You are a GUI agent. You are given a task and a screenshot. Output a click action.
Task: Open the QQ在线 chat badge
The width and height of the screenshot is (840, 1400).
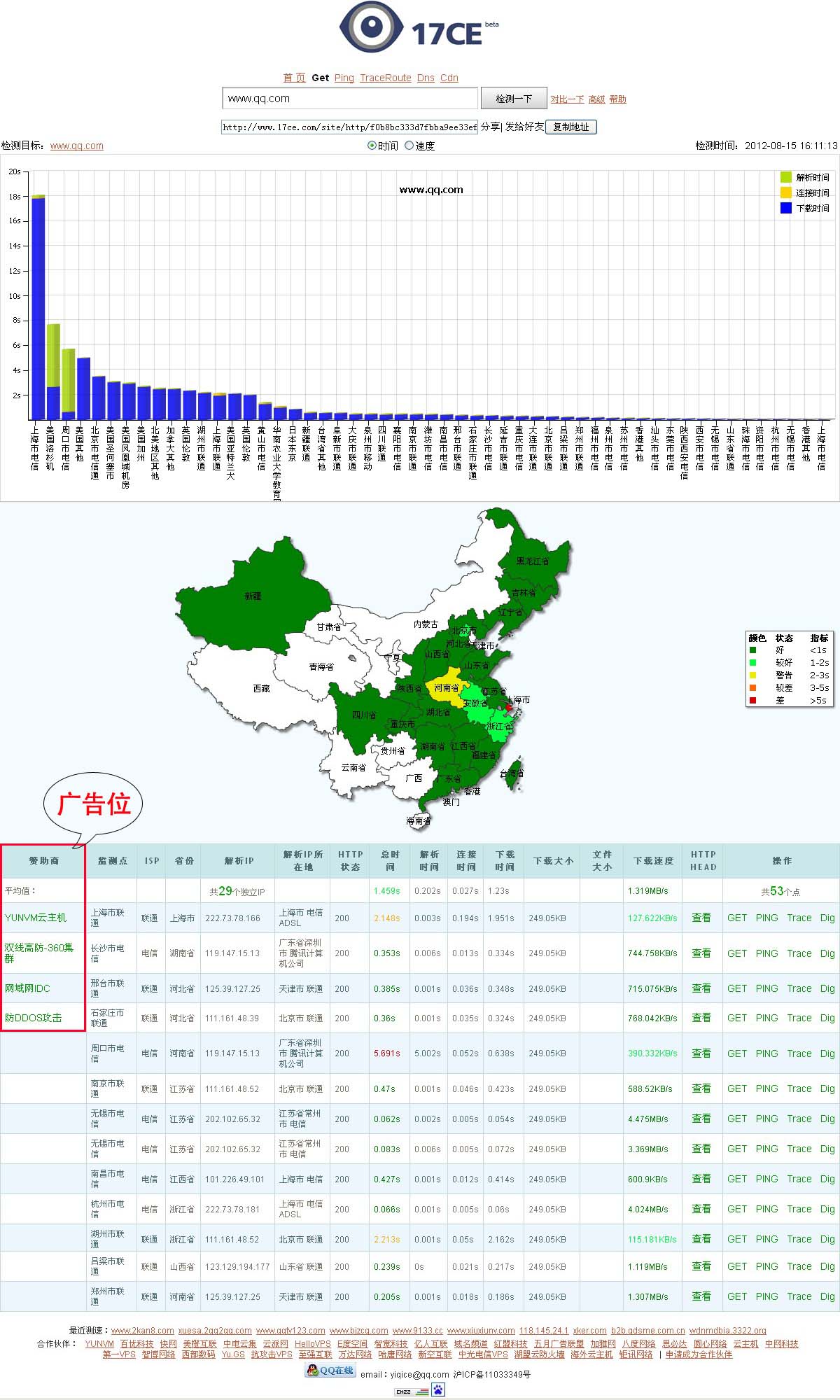330,1370
